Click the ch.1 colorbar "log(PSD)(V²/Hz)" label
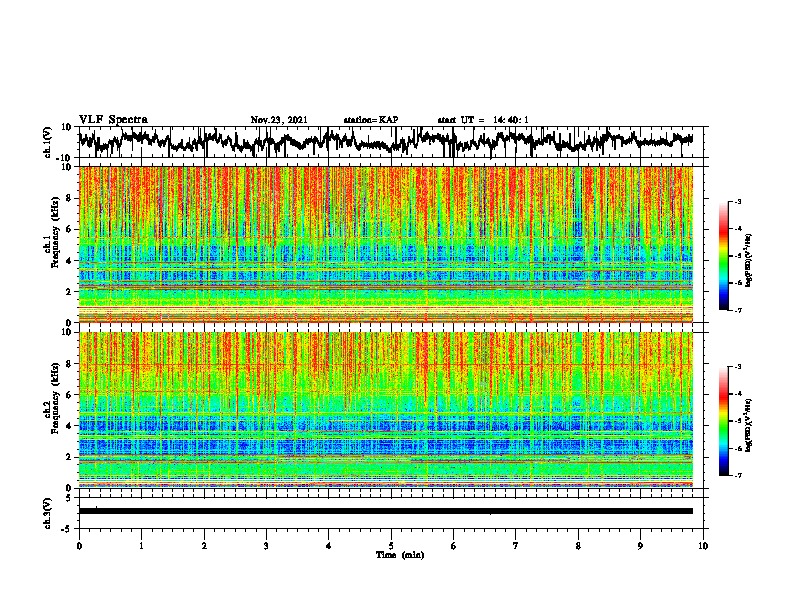The height and width of the screenshot is (612, 792). point(748,260)
